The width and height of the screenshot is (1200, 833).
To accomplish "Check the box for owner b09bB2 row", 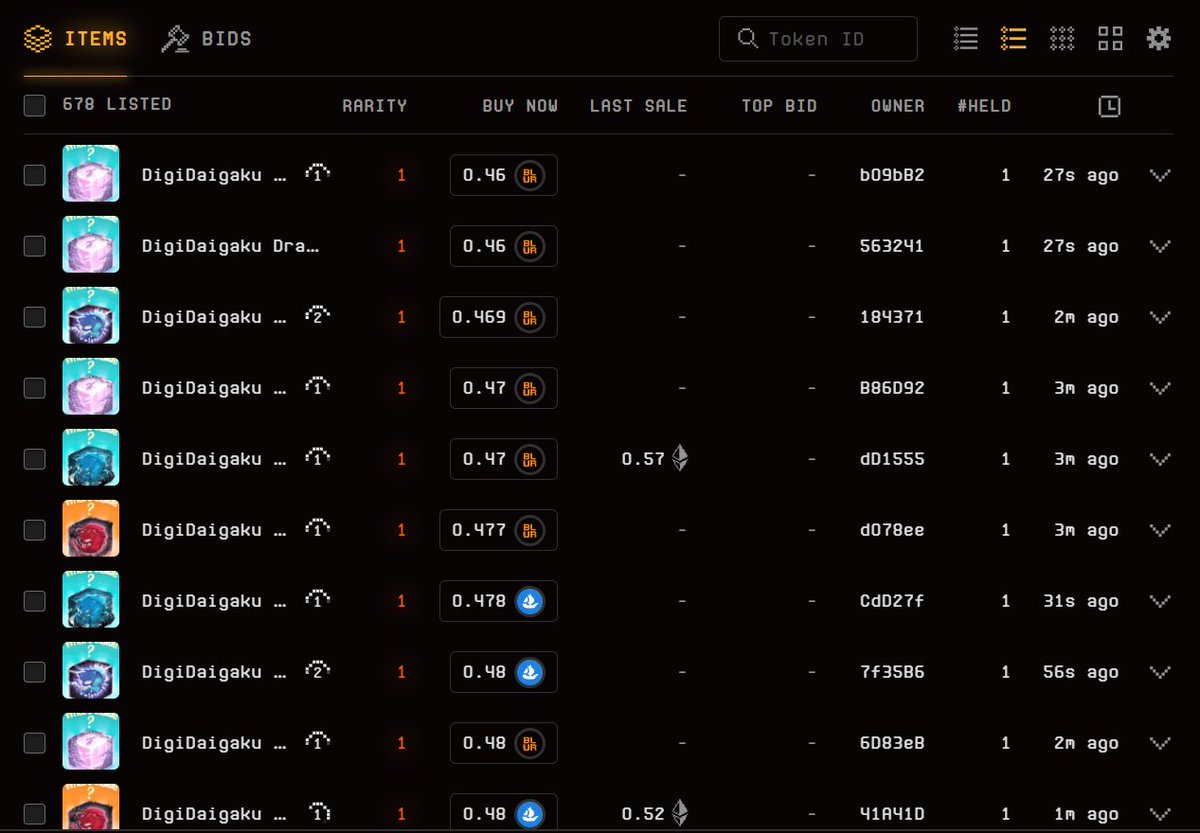I will pyautogui.click(x=35, y=175).
